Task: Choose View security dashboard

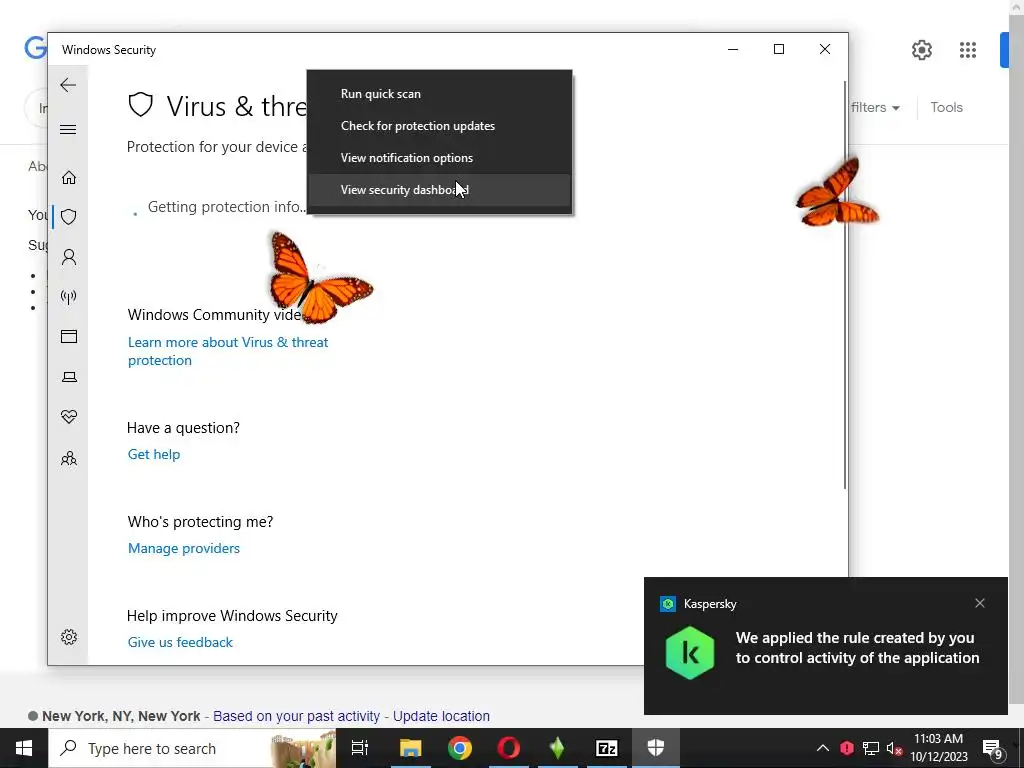Action: 439,190
